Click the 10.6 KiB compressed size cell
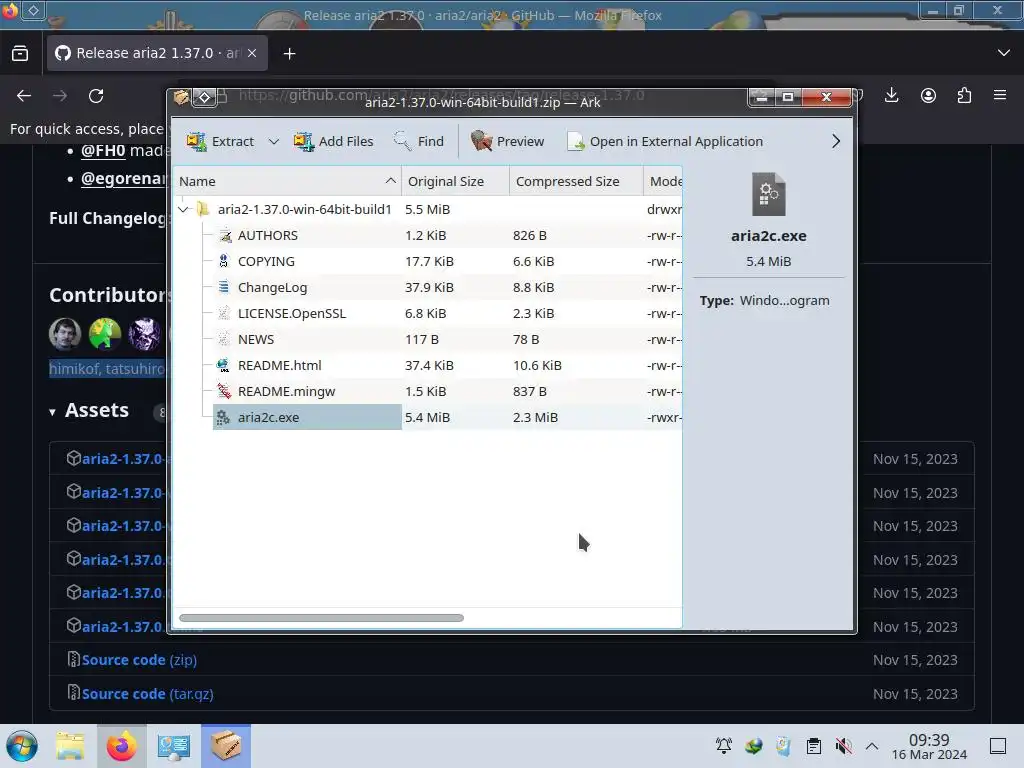 tap(537, 366)
